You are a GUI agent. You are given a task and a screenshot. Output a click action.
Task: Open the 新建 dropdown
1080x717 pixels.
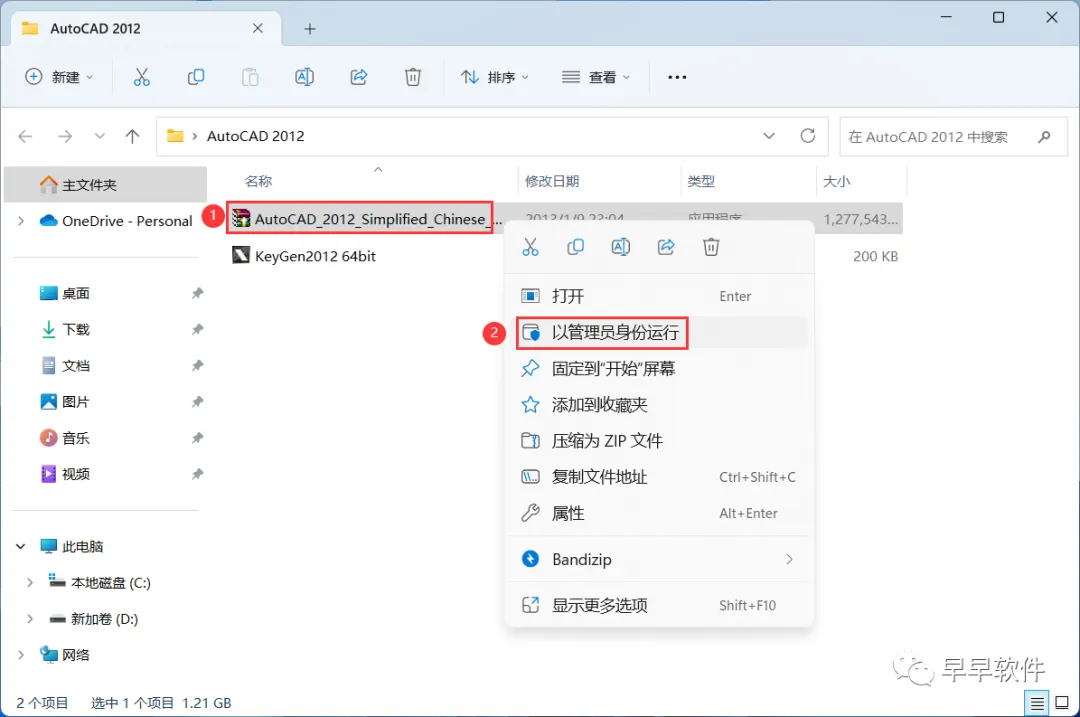click(59, 77)
